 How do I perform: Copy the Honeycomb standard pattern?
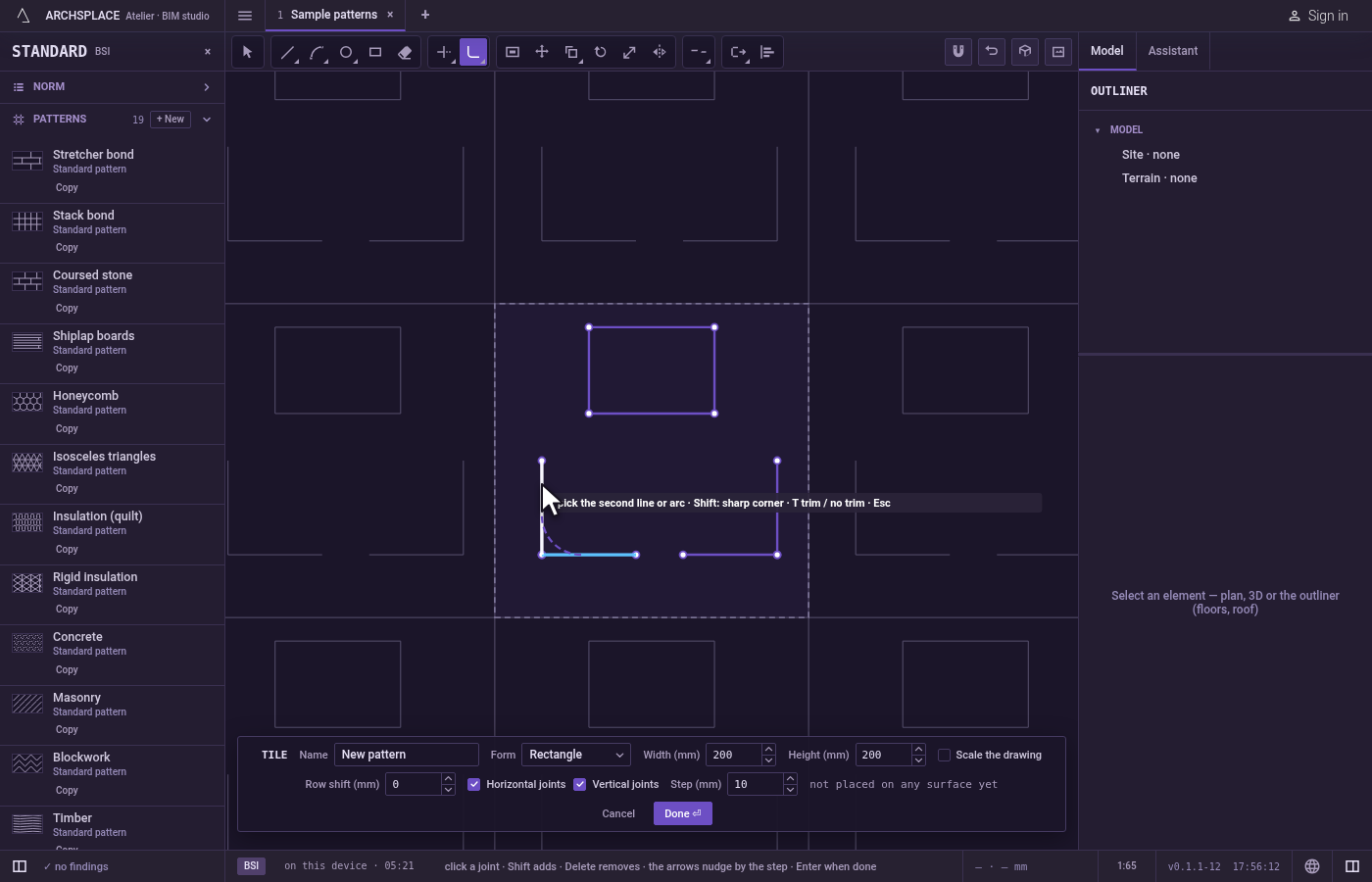click(67, 429)
